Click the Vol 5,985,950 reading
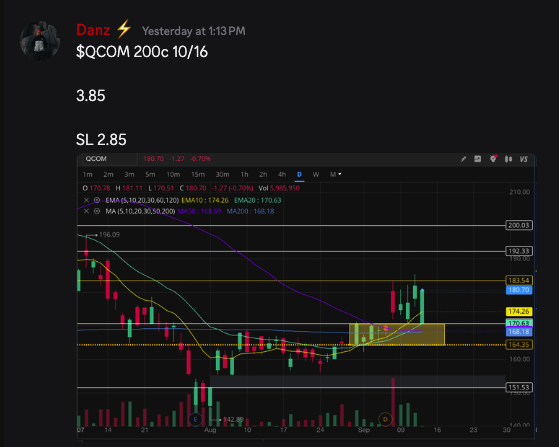This screenshot has height=447, width=559. coord(279,188)
